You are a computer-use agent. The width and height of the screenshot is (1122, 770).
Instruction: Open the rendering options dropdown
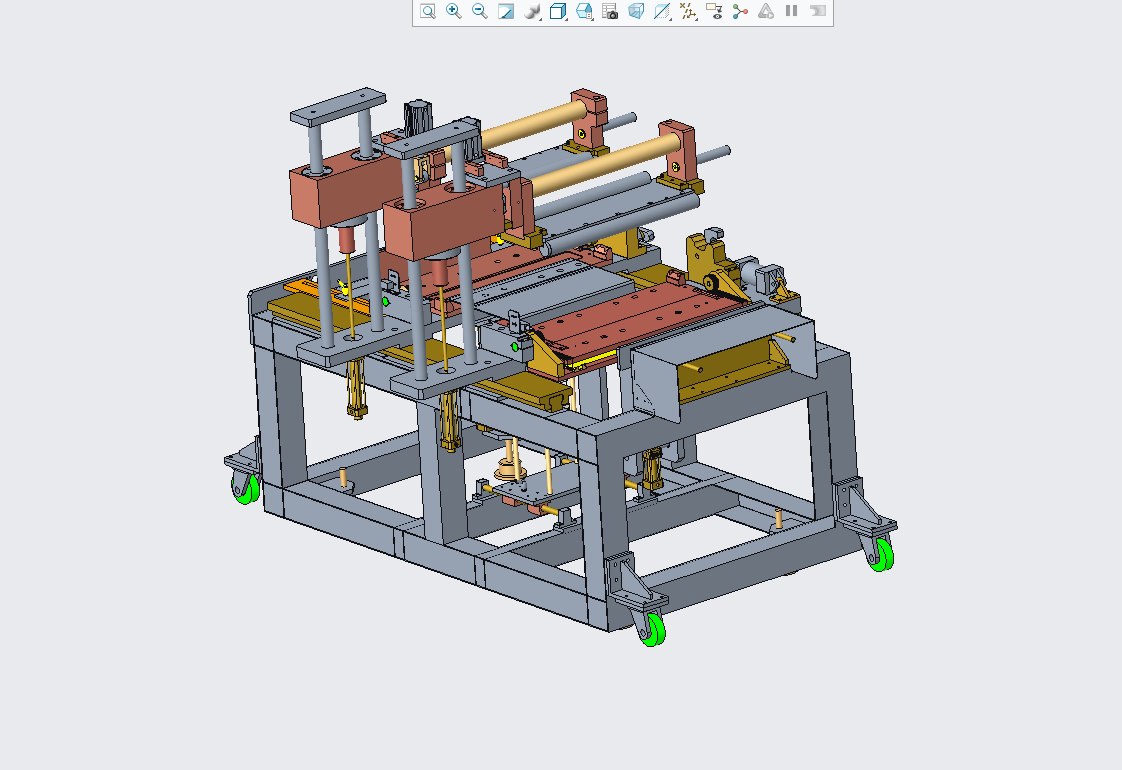pos(532,11)
